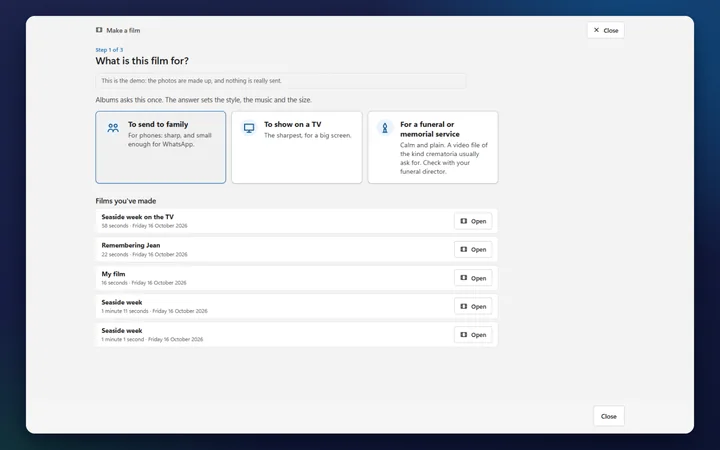Click the 22 seconds · Friday 16 October 2026 text

[144, 254]
